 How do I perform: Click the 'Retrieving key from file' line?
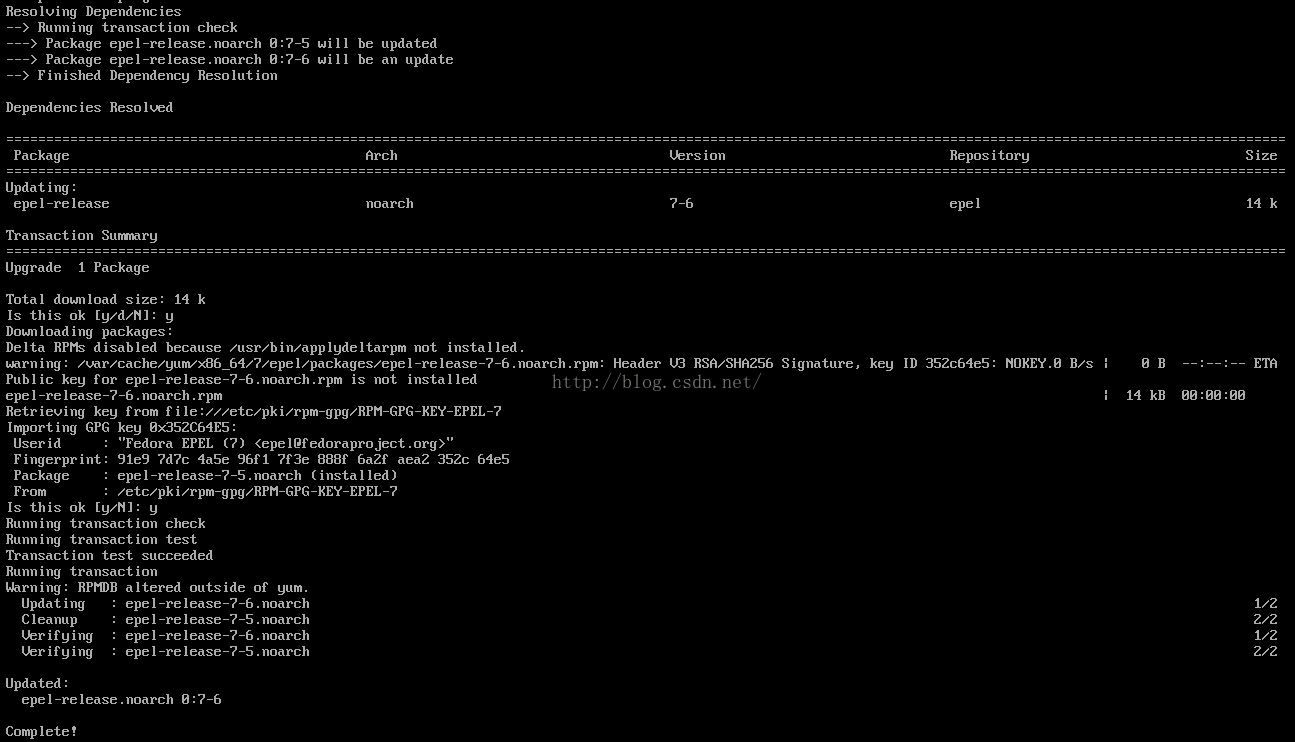click(x=254, y=412)
